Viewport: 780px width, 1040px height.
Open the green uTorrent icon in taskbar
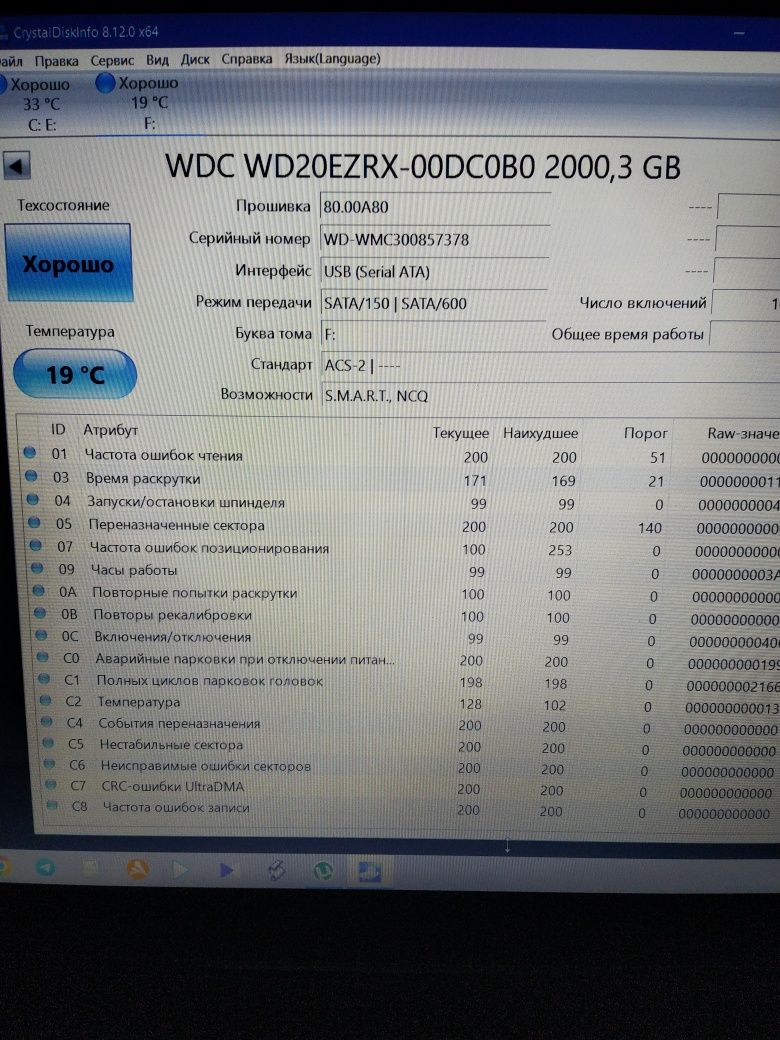(x=323, y=871)
